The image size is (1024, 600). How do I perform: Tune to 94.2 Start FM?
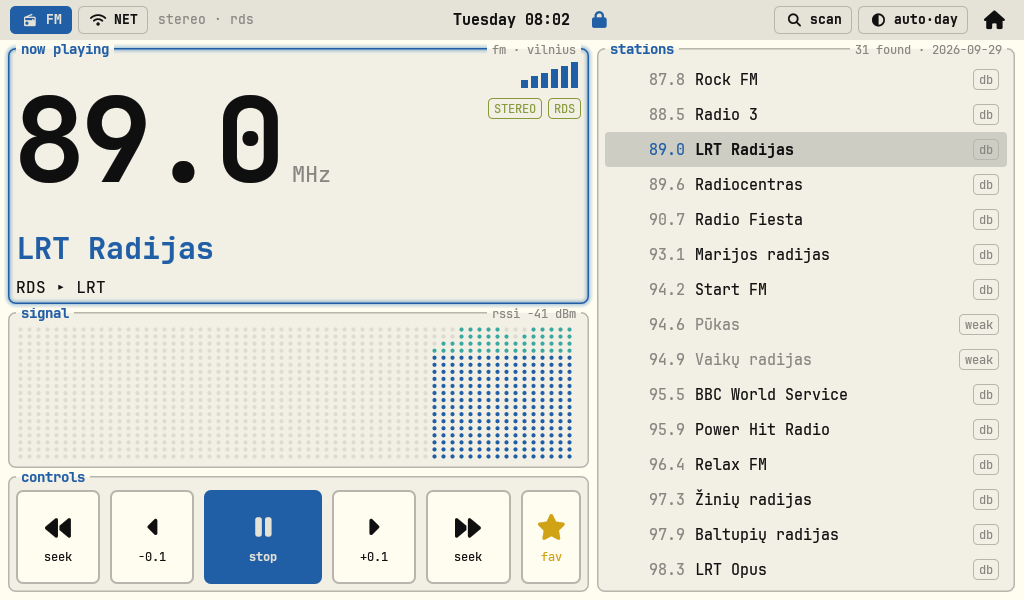click(806, 290)
